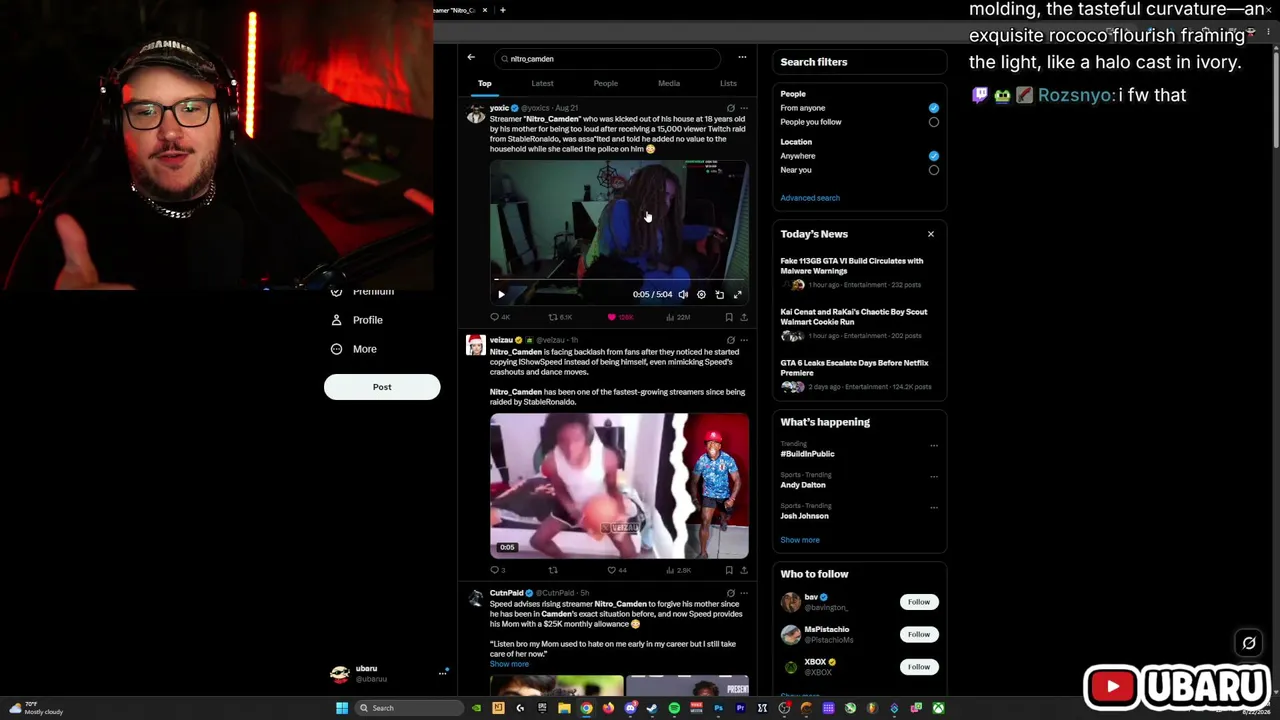Share the yoxic post
Image resolution: width=1280 pixels, height=720 pixels.
743,317
